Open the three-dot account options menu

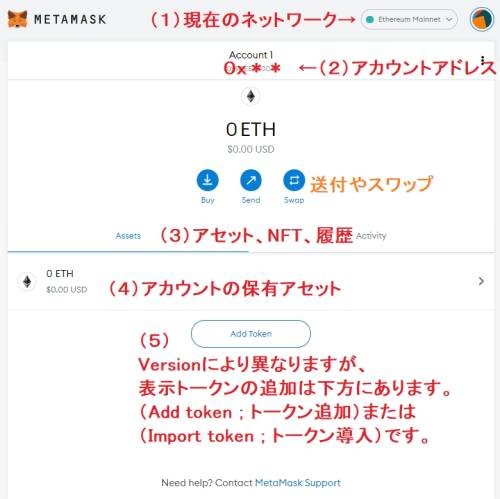pos(482,60)
